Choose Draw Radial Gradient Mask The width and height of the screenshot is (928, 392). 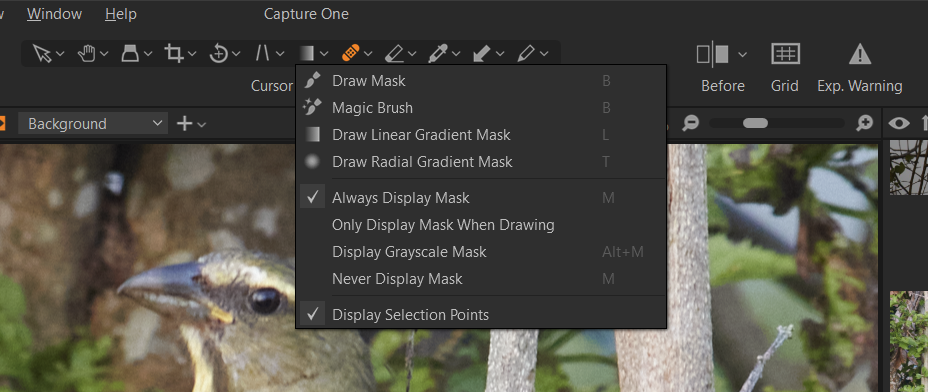(481, 162)
